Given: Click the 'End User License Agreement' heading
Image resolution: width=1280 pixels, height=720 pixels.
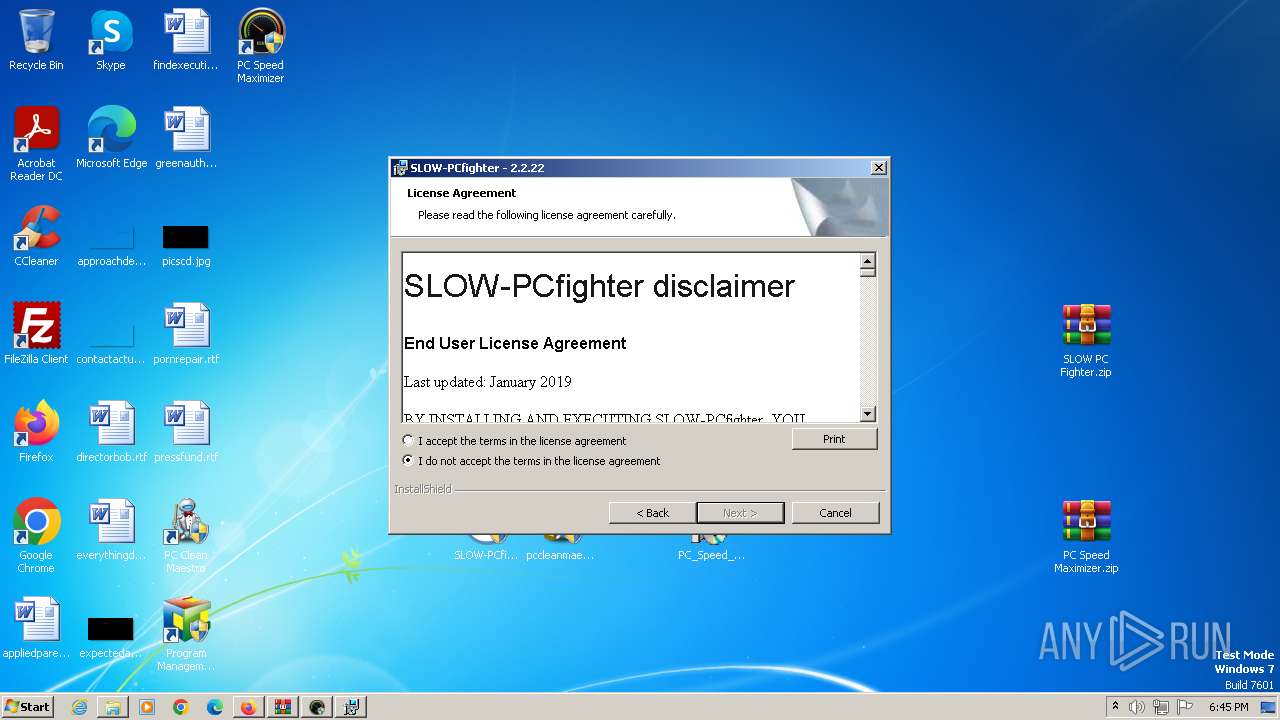Looking at the screenshot, I should 515,343.
